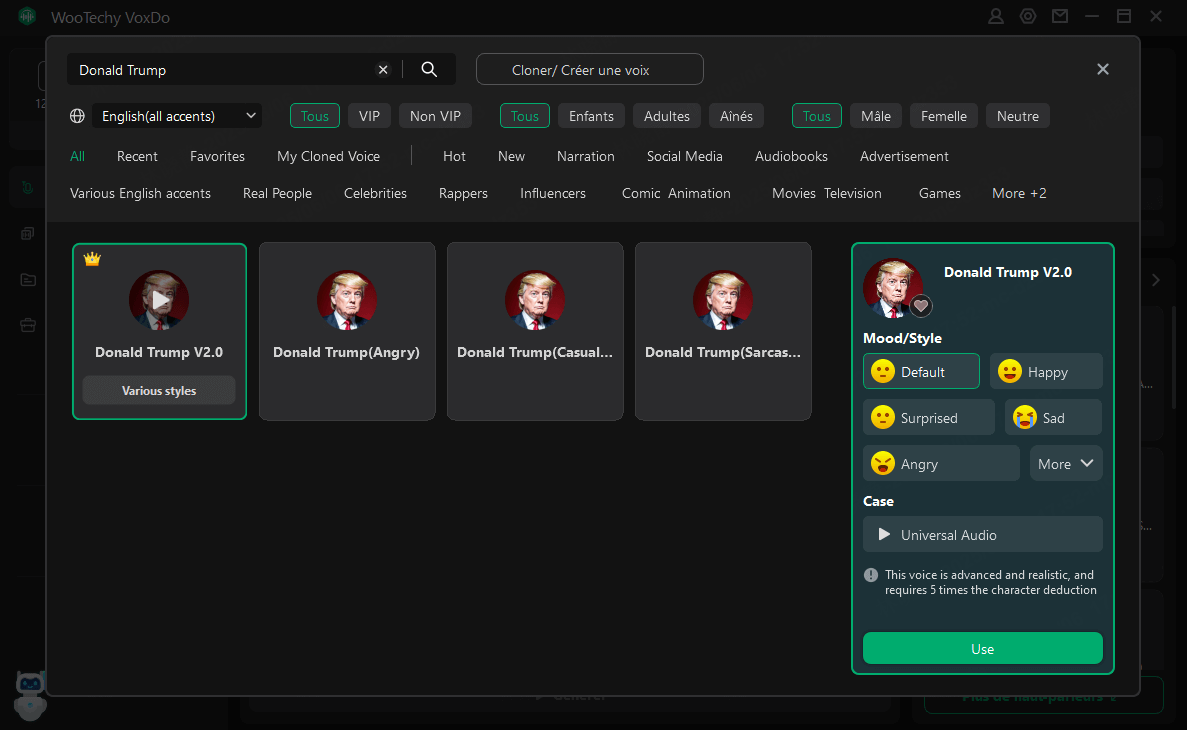The image size is (1187, 730).
Task: Click Cloner/ Créer une voix button
Action: coord(590,70)
